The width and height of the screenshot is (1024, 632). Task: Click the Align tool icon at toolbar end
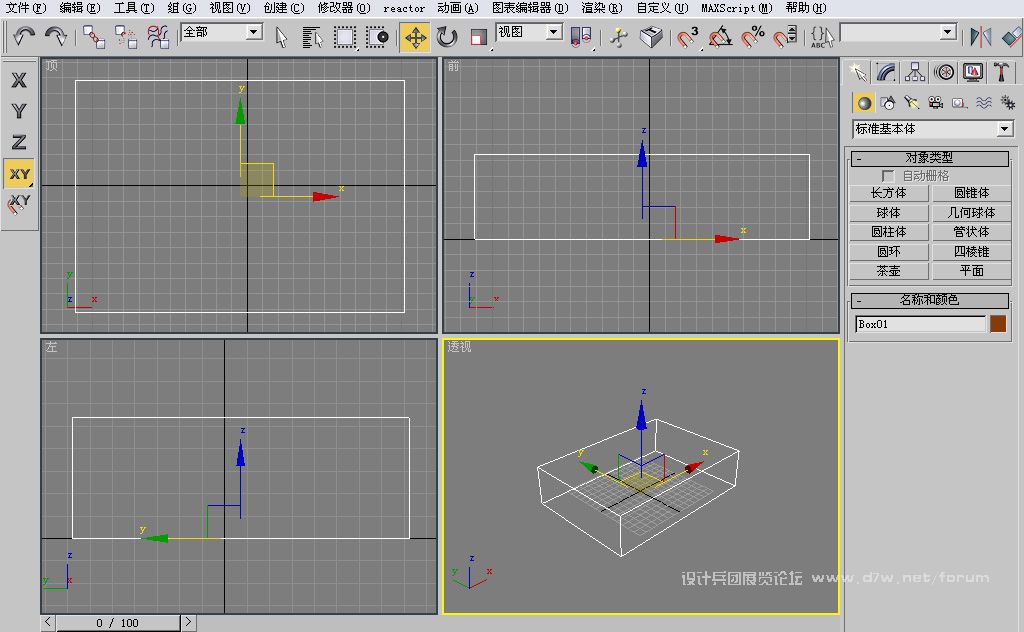pyautogui.click(x=1012, y=37)
